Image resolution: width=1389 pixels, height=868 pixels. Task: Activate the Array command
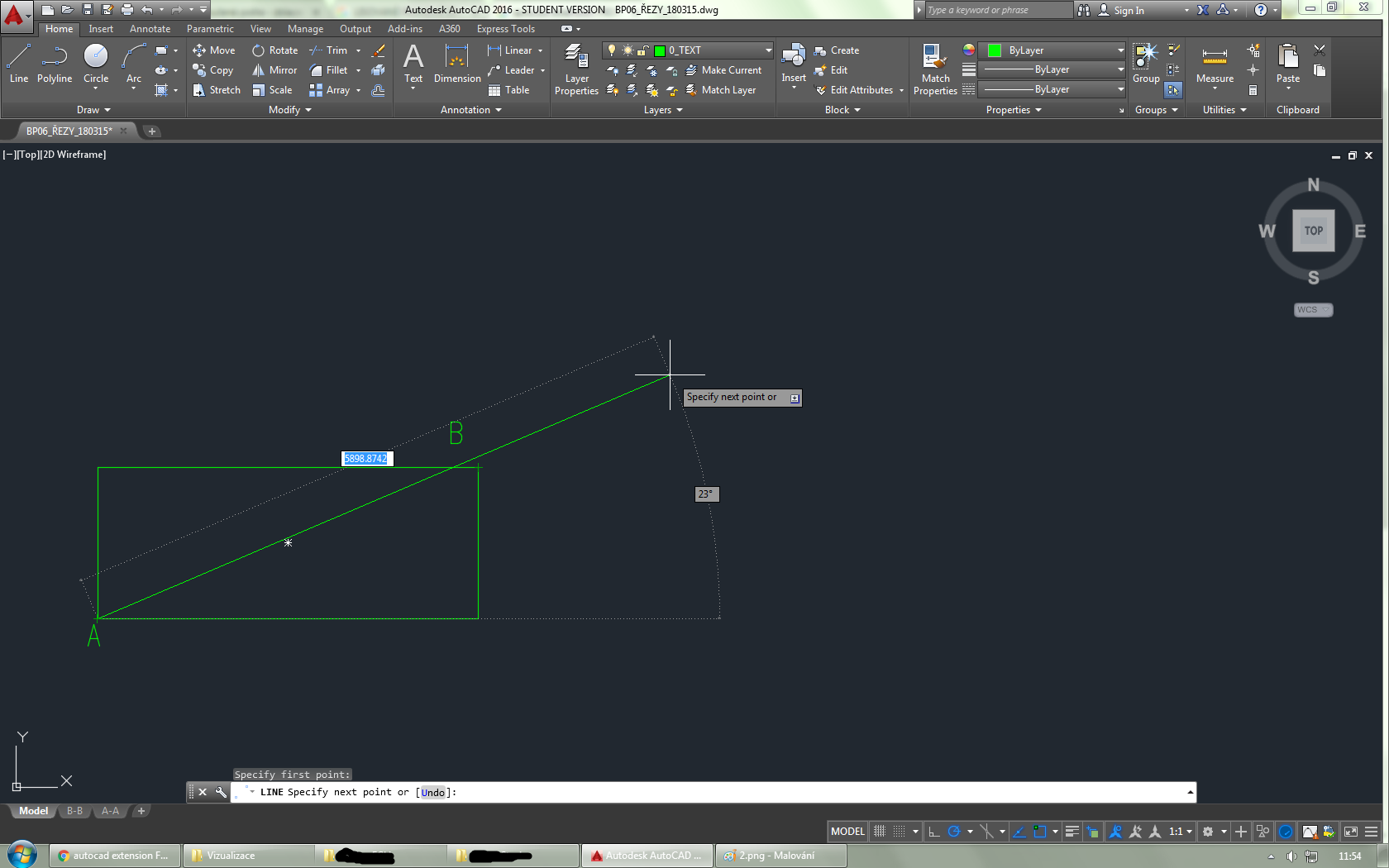click(x=329, y=90)
